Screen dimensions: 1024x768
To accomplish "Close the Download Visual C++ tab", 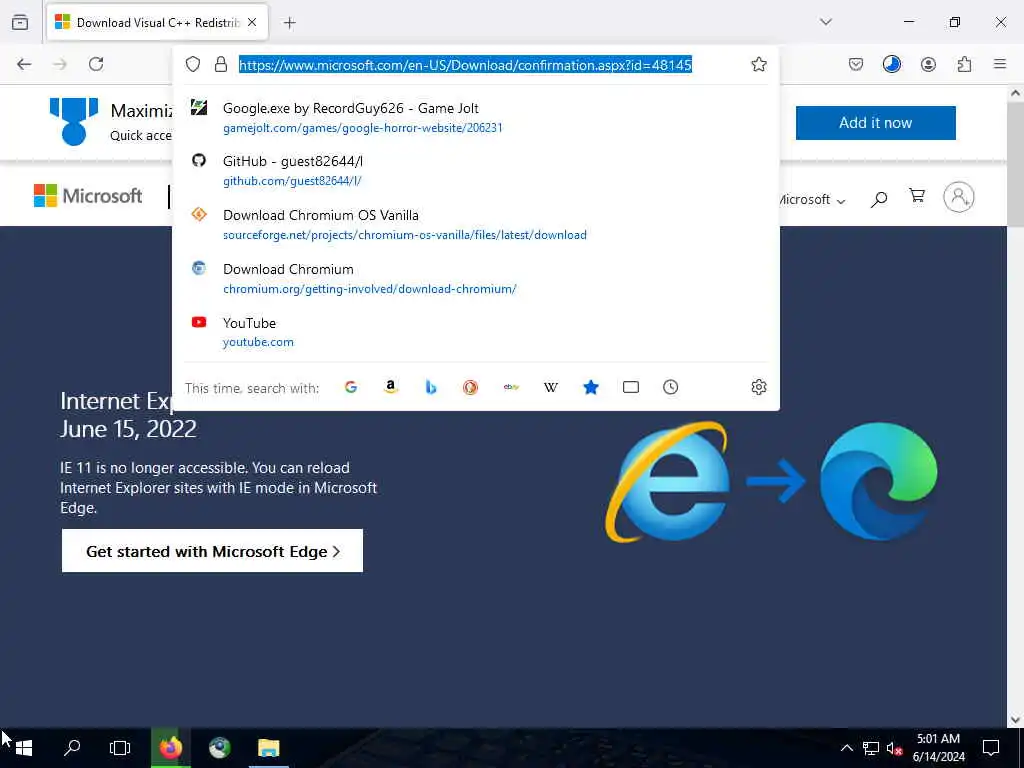I will pos(252,22).
